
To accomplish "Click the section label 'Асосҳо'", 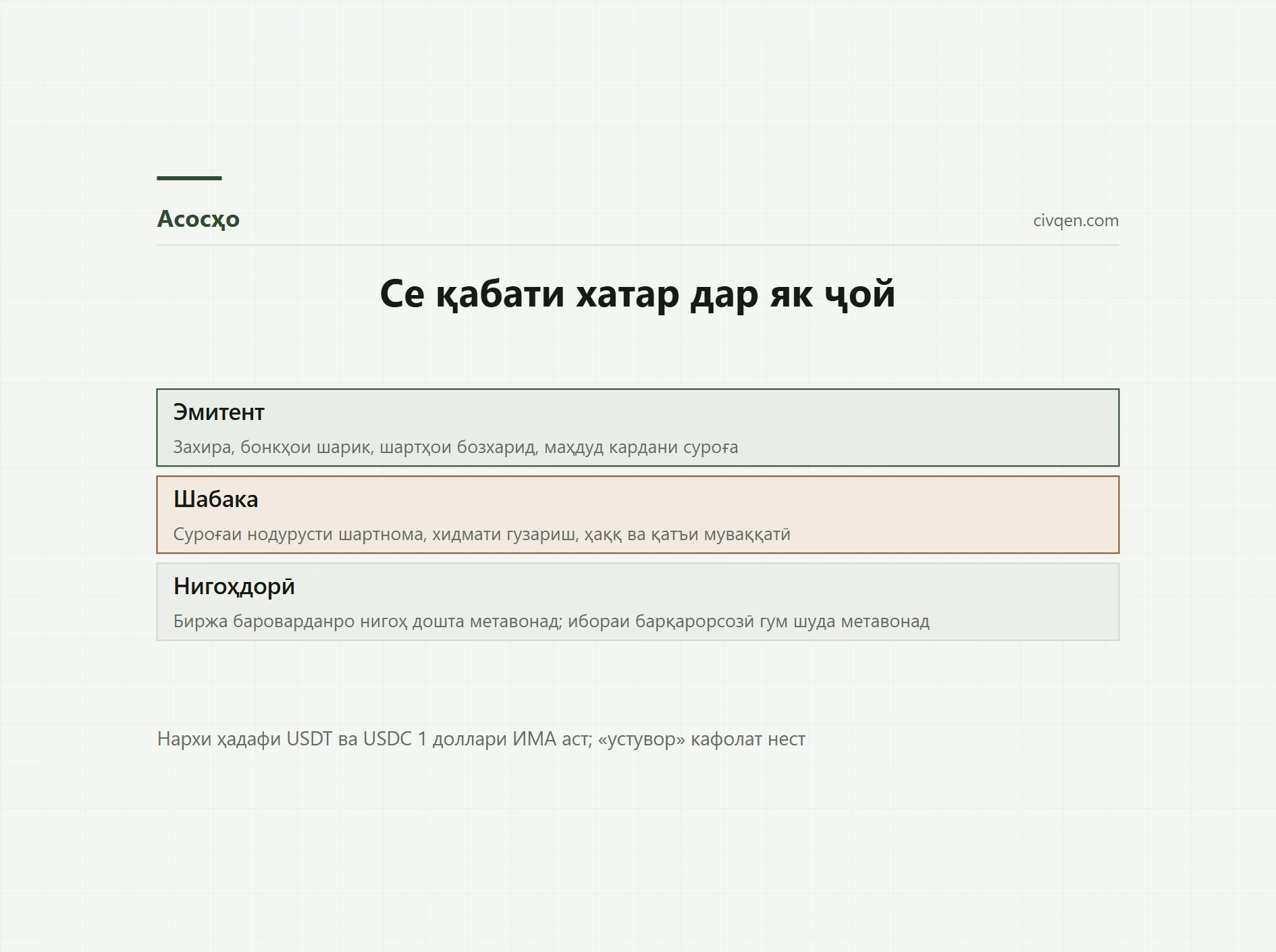I will click(198, 219).
